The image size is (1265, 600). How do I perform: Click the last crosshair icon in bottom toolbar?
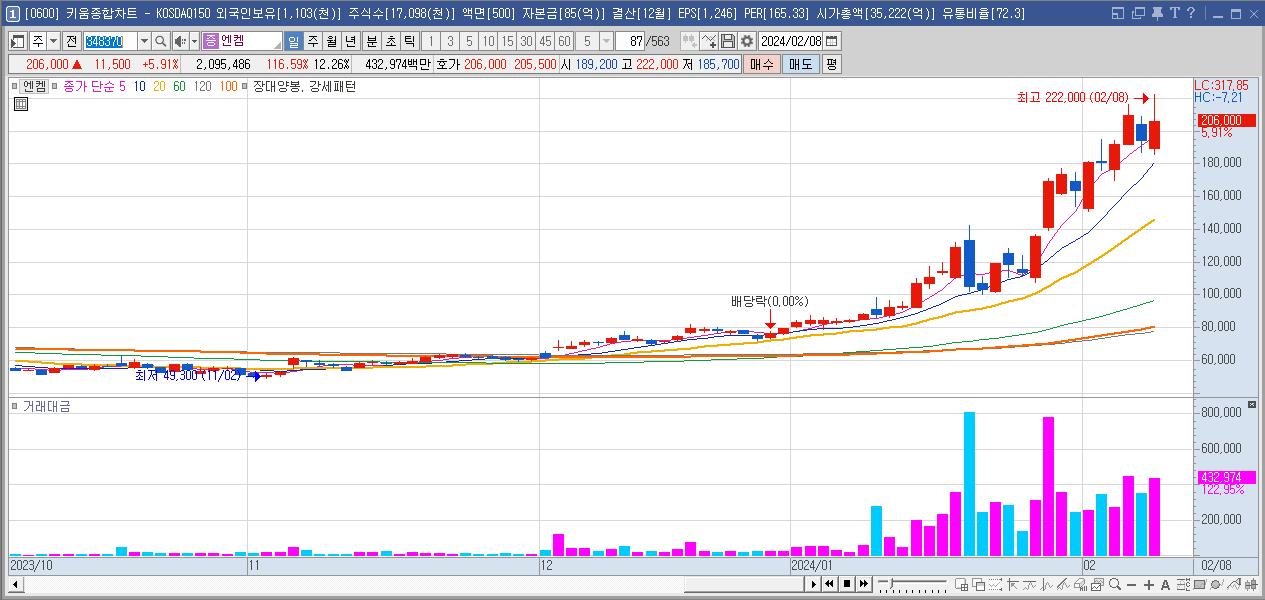click(1252, 584)
